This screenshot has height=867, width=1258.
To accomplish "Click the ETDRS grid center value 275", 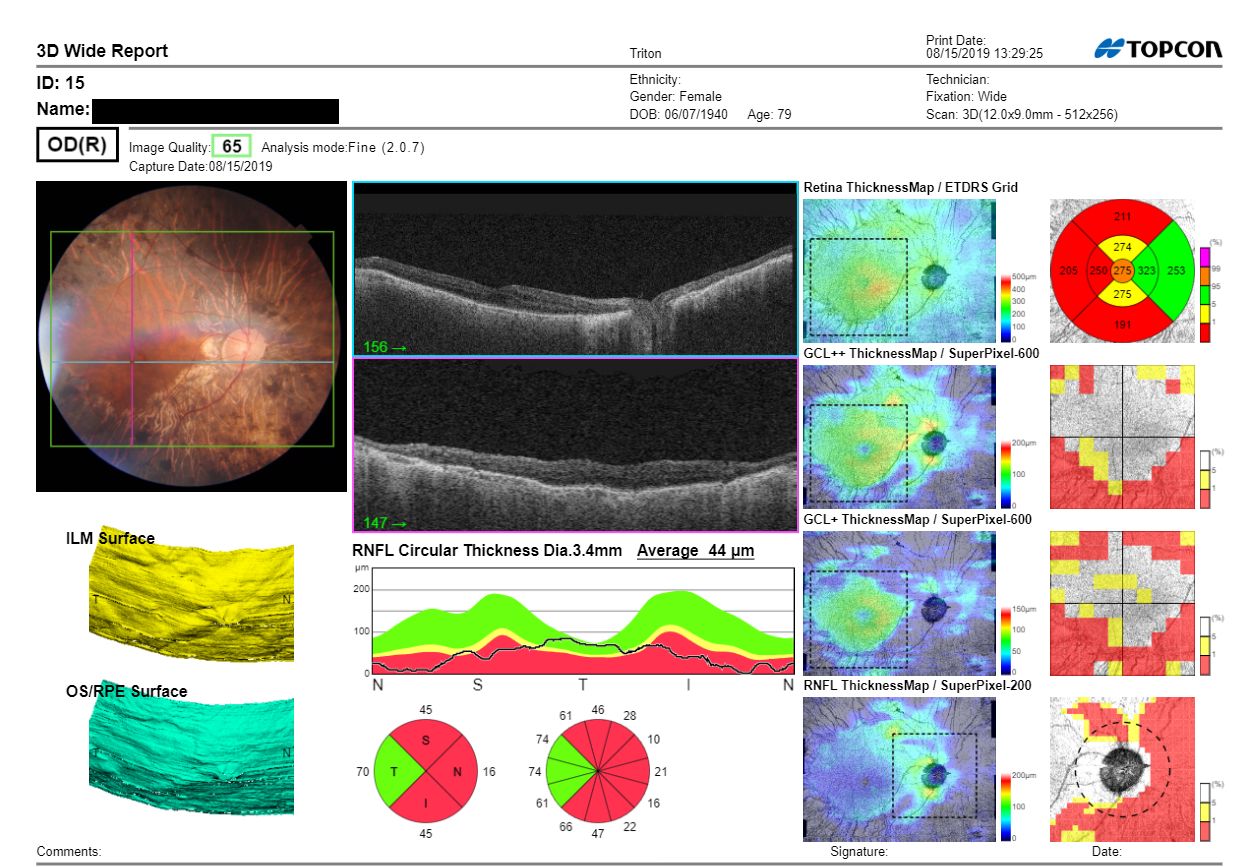I will [1122, 271].
